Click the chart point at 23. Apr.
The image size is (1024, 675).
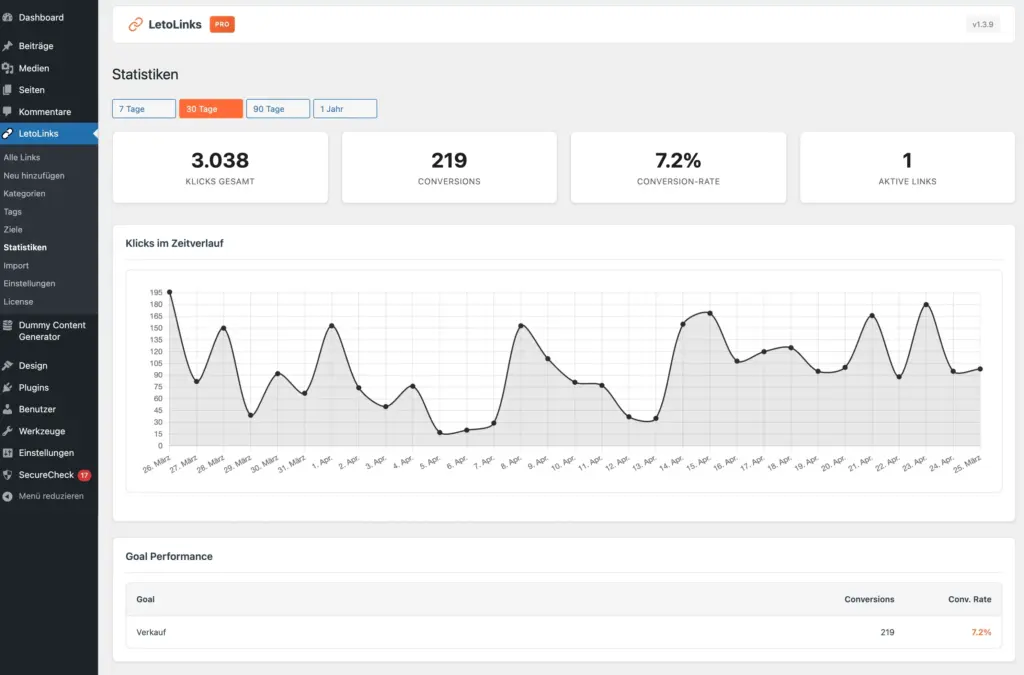coord(926,304)
